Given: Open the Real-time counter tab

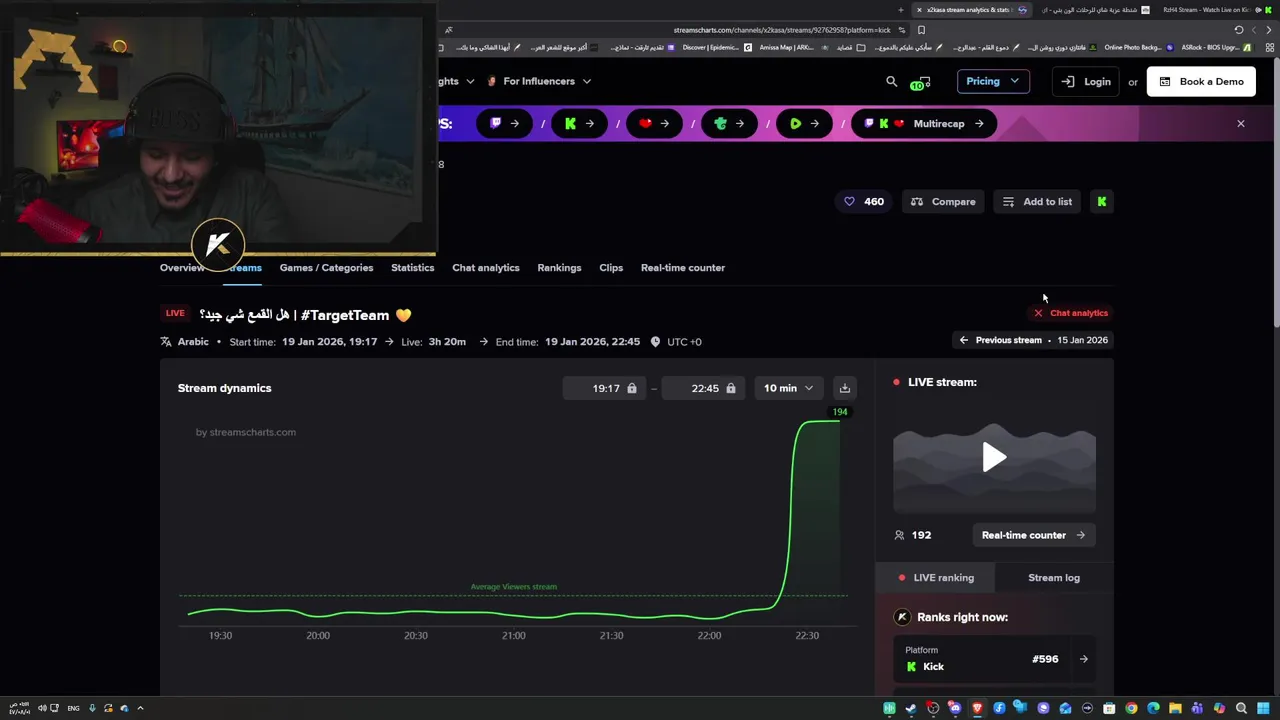Looking at the screenshot, I should tap(683, 268).
